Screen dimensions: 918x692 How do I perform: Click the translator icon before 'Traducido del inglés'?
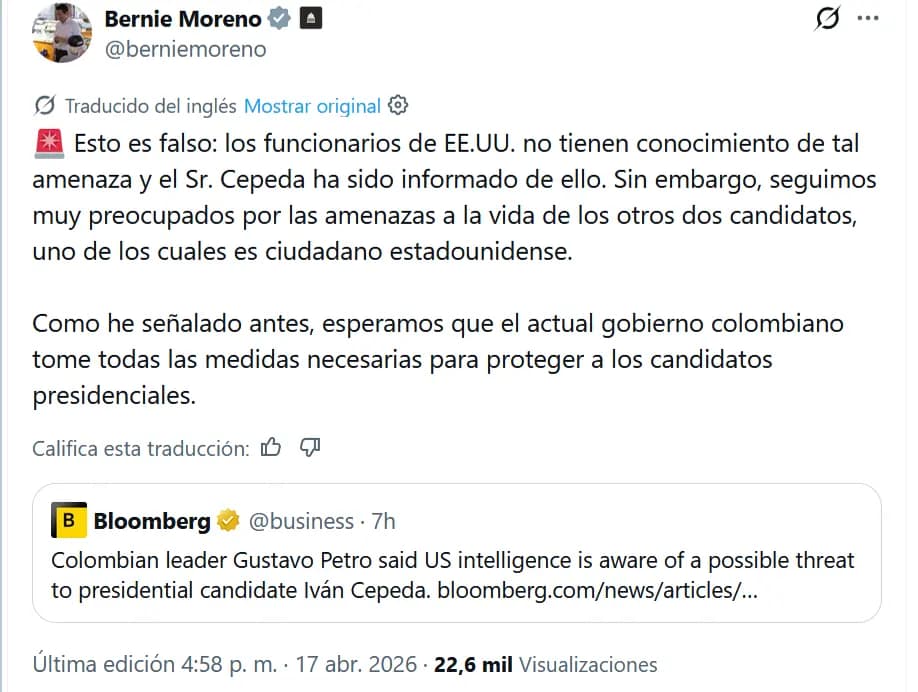tap(43, 105)
